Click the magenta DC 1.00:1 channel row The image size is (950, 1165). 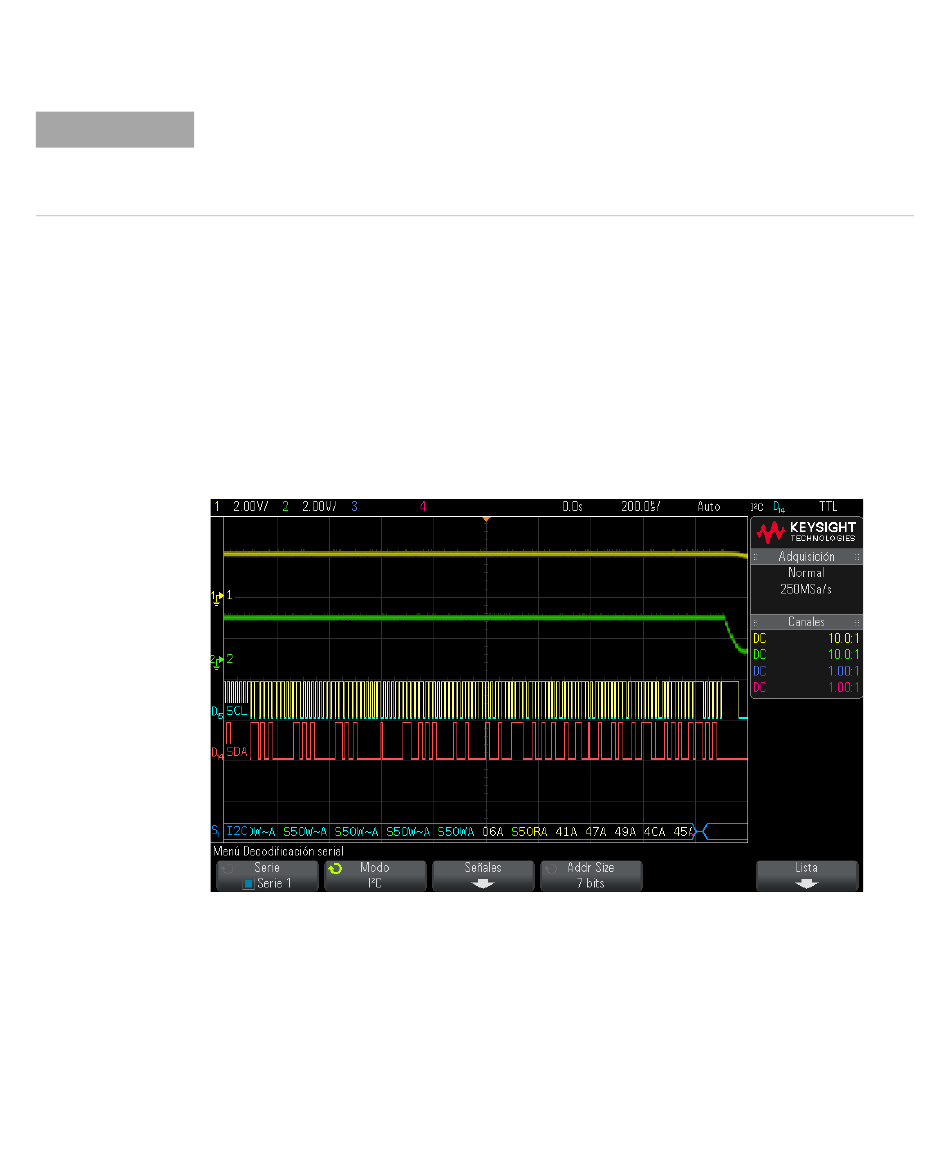807,687
